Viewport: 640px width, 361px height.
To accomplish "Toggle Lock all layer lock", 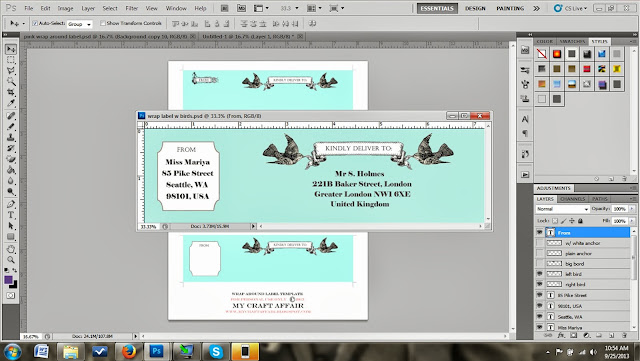I will (x=580, y=221).
